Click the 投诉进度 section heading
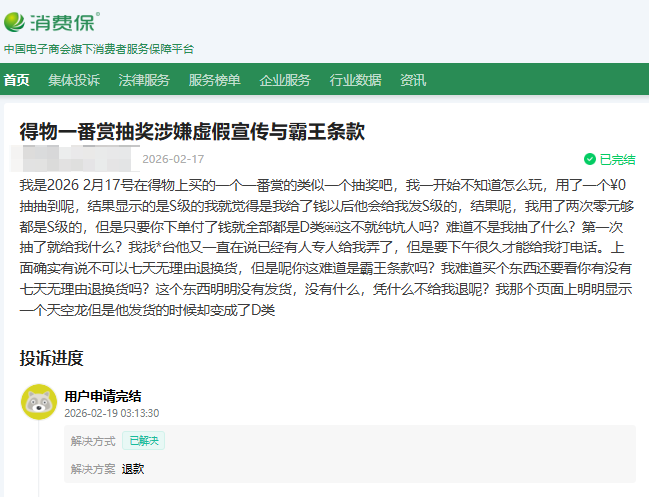Screen dimensions: 649x497 click(x=51, y=357)
